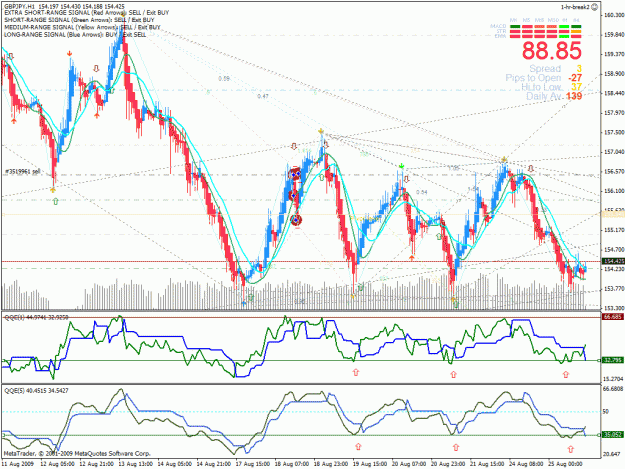625x469 pixels.
Task: Select the top circled blue diamond marker
Action: click(295, 175)
